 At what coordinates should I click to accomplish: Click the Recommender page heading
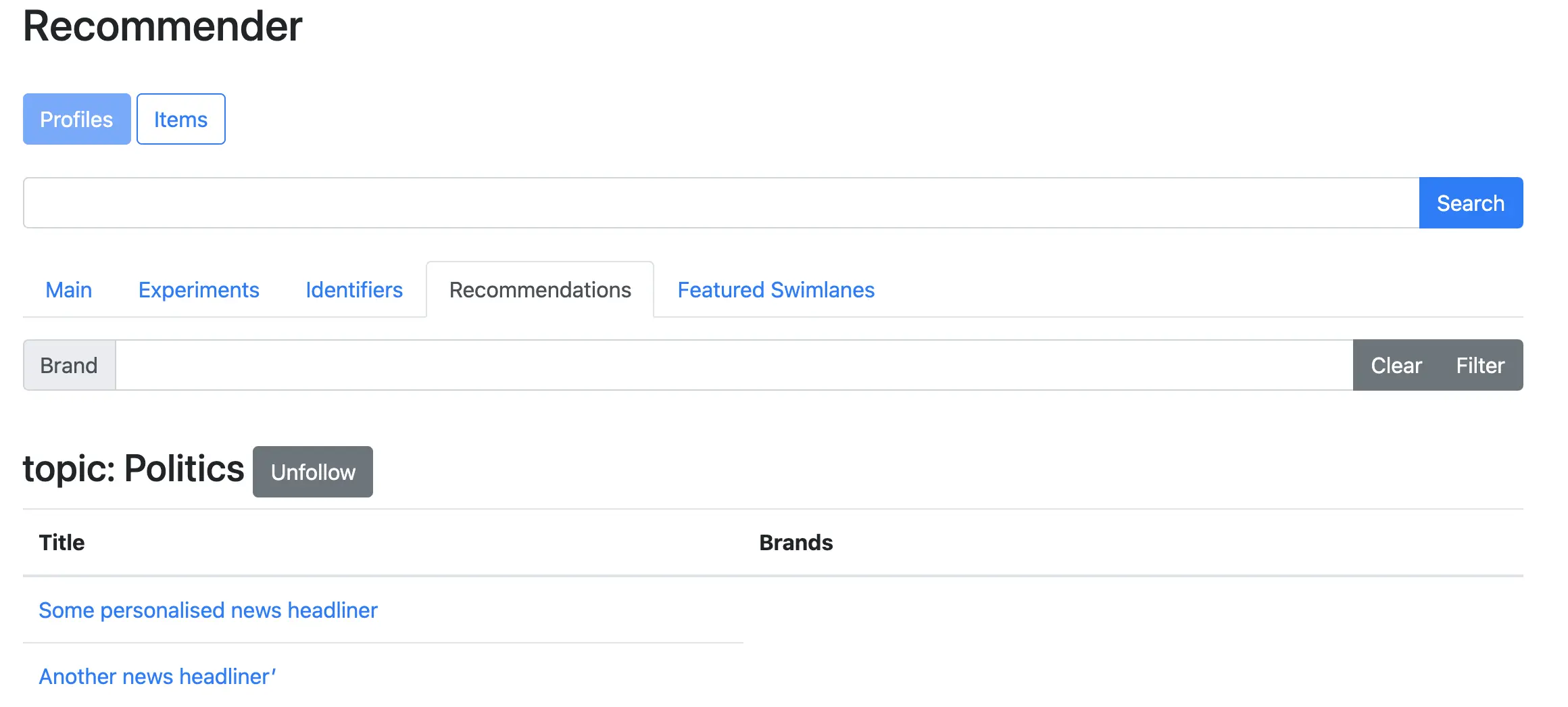[x=162, y=26]
